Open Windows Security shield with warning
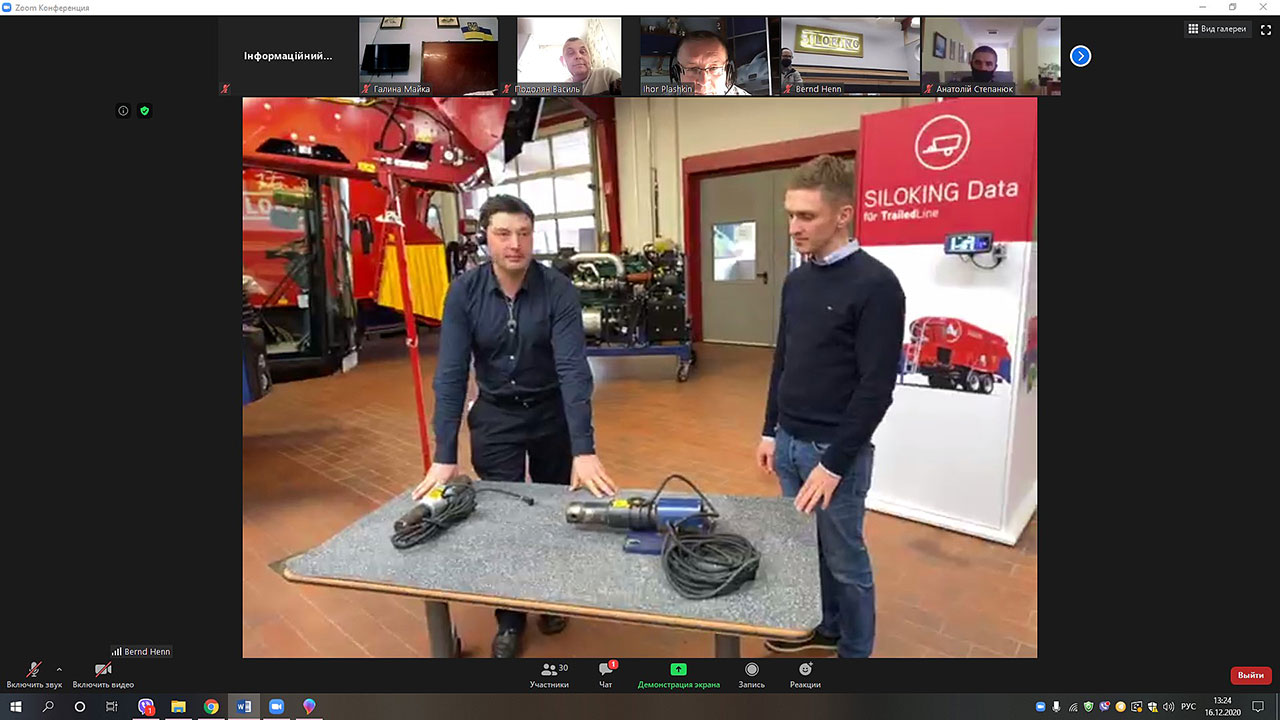1280x720 pixels. (x=1153, y=707)
